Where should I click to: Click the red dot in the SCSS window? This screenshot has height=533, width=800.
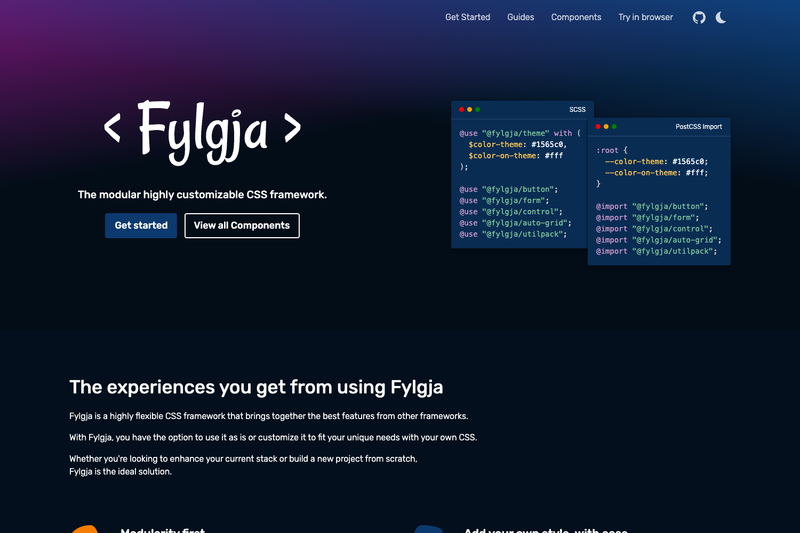[x=461, y=110]
